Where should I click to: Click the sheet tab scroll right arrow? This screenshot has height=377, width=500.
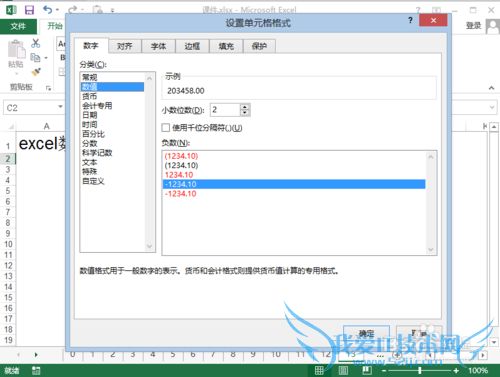pyautogui.click(x=36, y=355)
